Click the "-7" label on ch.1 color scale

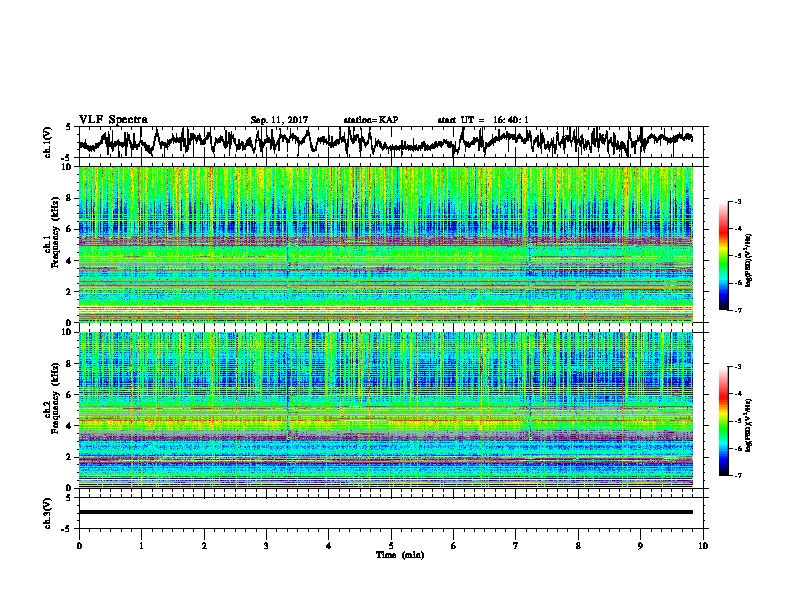click(737, 310)
